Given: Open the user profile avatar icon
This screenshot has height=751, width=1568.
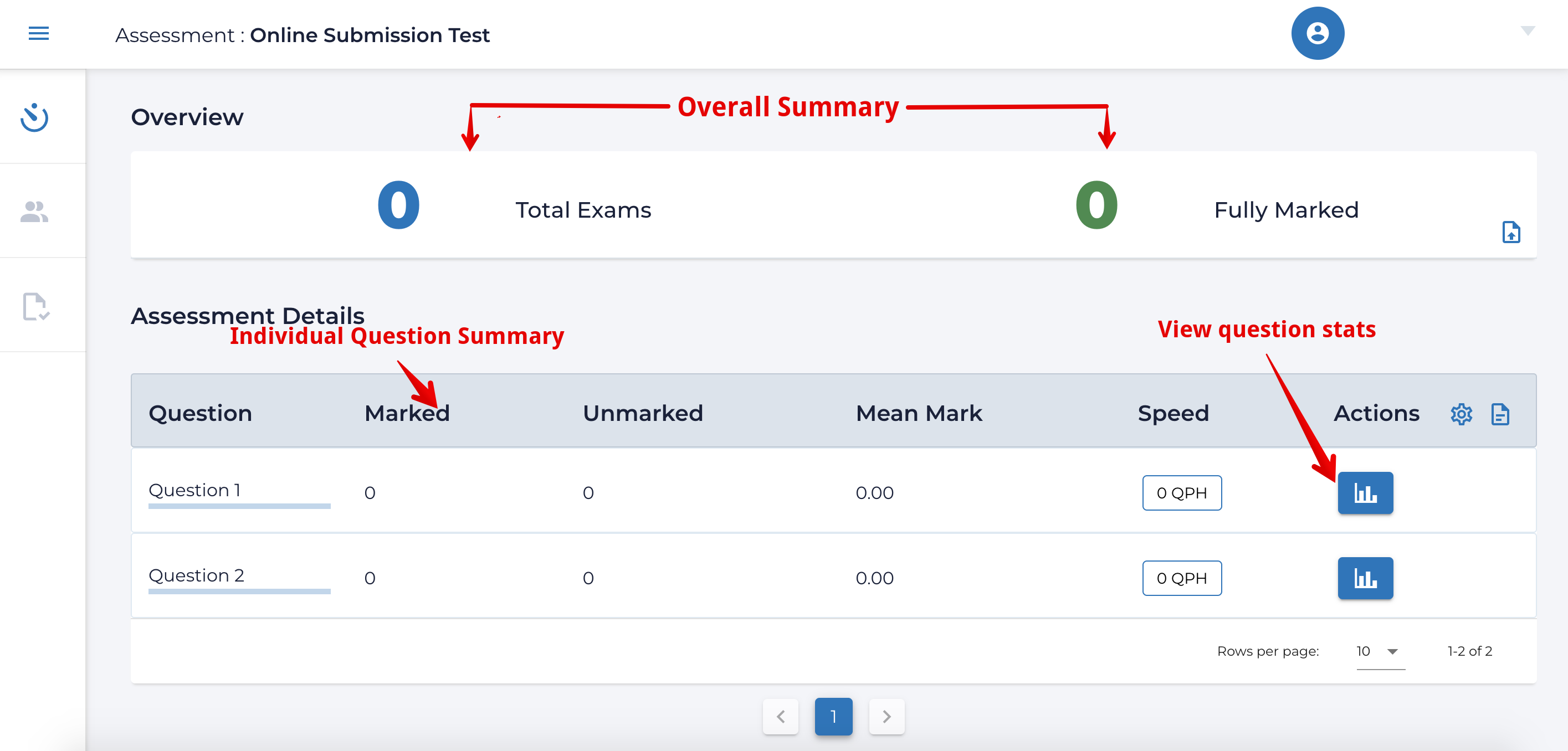Looking at the screenshot, I should click(1316, 33).
